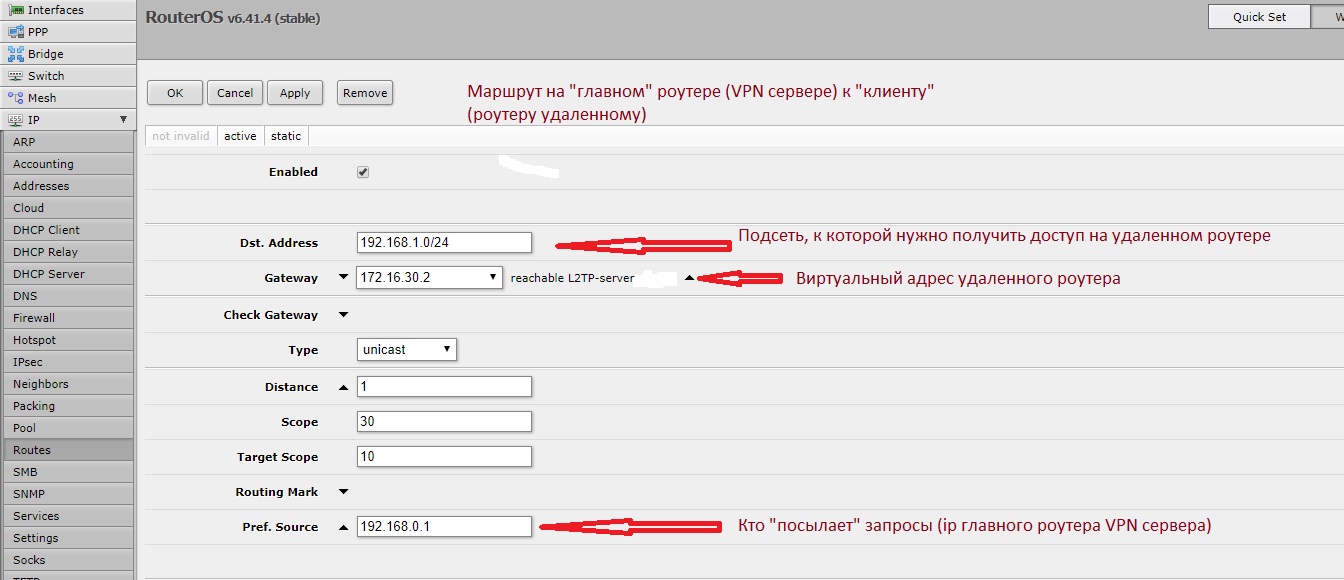
Task: Click the Switch menu icon
Action: [15, 76]
